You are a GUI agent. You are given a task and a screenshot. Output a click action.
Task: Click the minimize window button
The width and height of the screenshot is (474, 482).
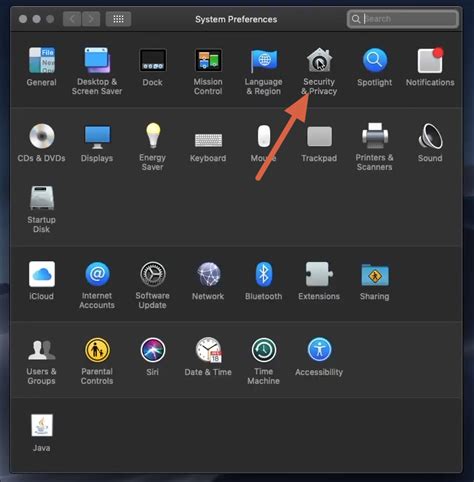coord(37,19)
